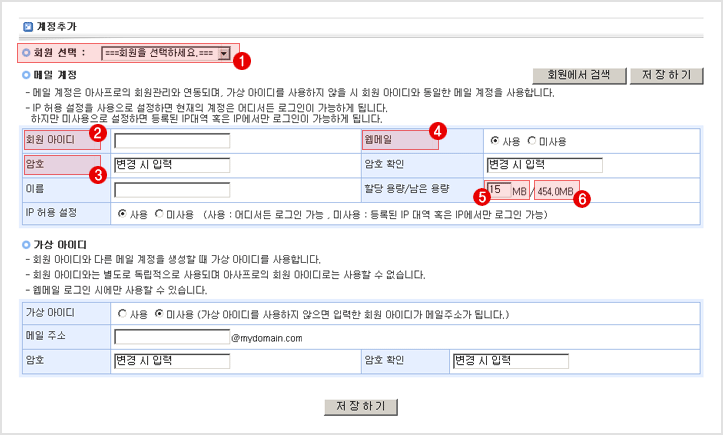The width and height of the screenshot is (723, 435).
Task: Click red marker number 2
Action: (99, 132)
